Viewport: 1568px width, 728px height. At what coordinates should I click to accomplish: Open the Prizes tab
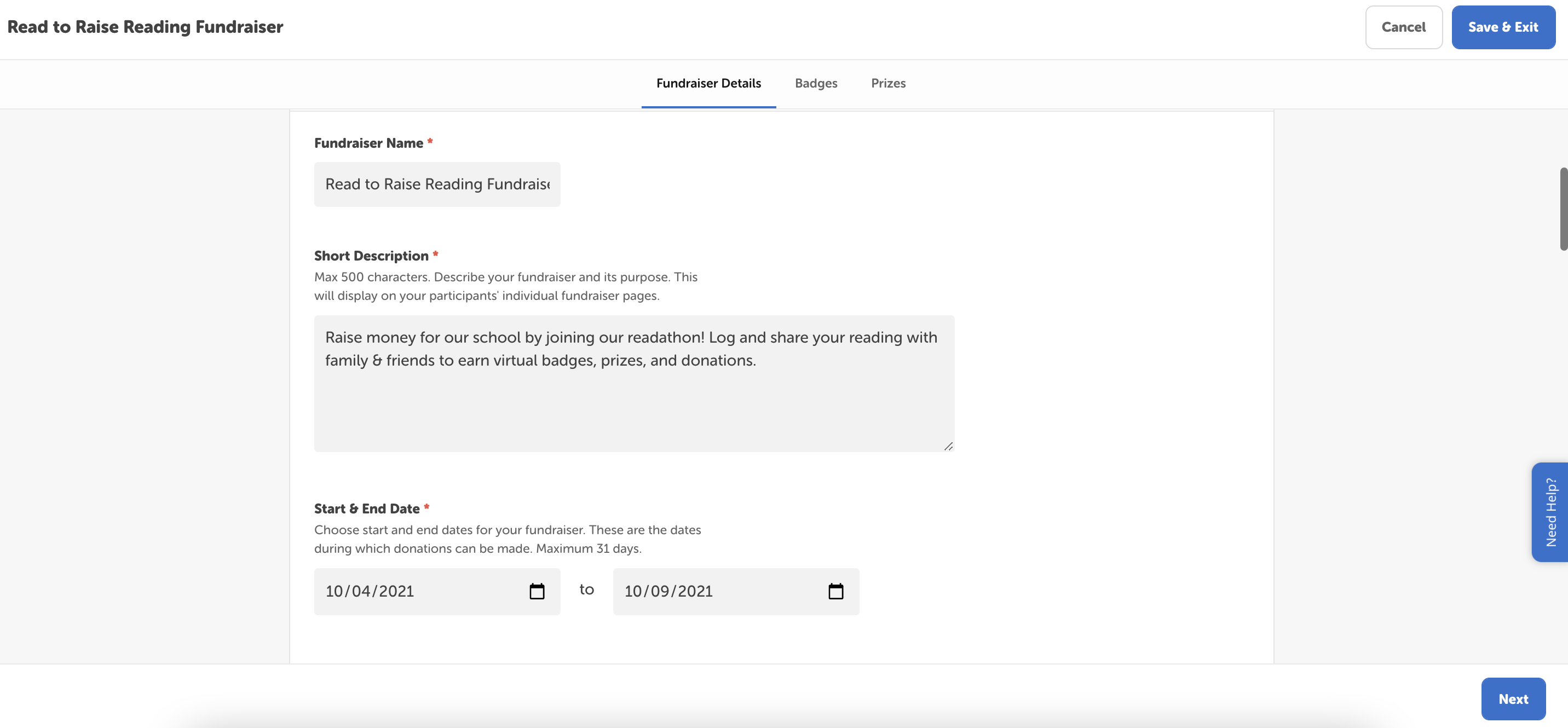pyautogui.click(x=887, y=83)
